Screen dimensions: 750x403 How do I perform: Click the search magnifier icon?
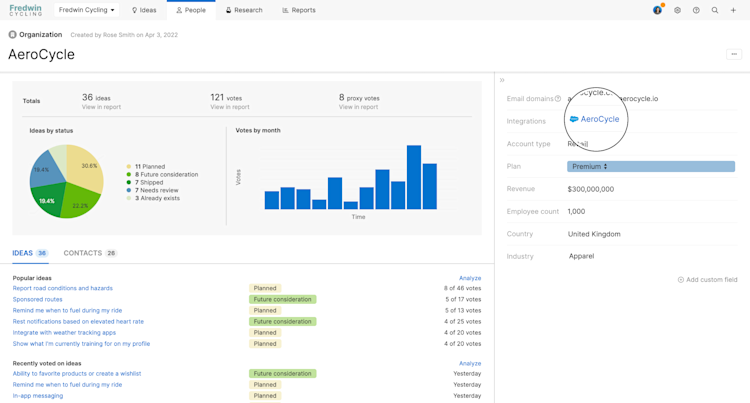click(715, 10)
